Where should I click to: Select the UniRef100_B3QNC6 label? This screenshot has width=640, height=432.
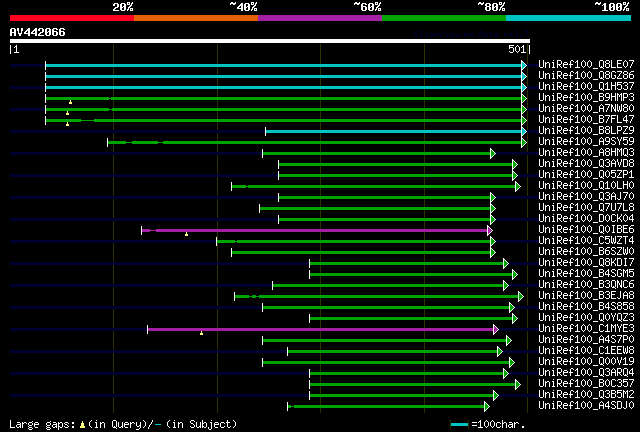pos(586,285)
